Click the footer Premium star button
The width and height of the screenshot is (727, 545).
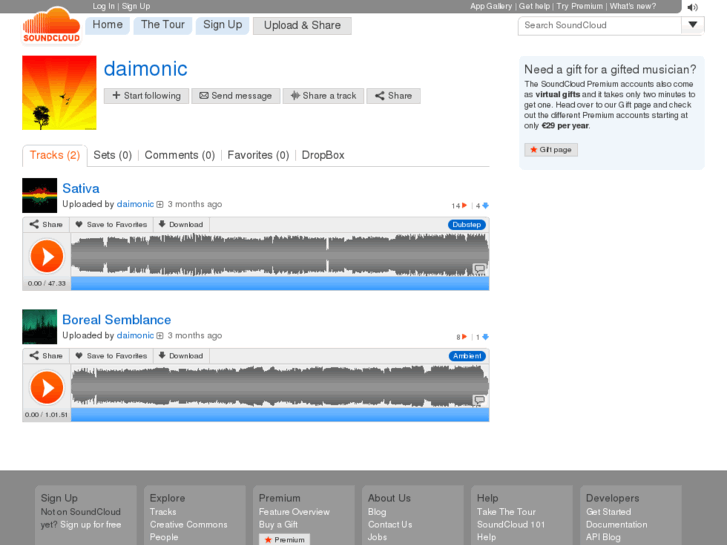pyautogui.click(x=284, y=539)
